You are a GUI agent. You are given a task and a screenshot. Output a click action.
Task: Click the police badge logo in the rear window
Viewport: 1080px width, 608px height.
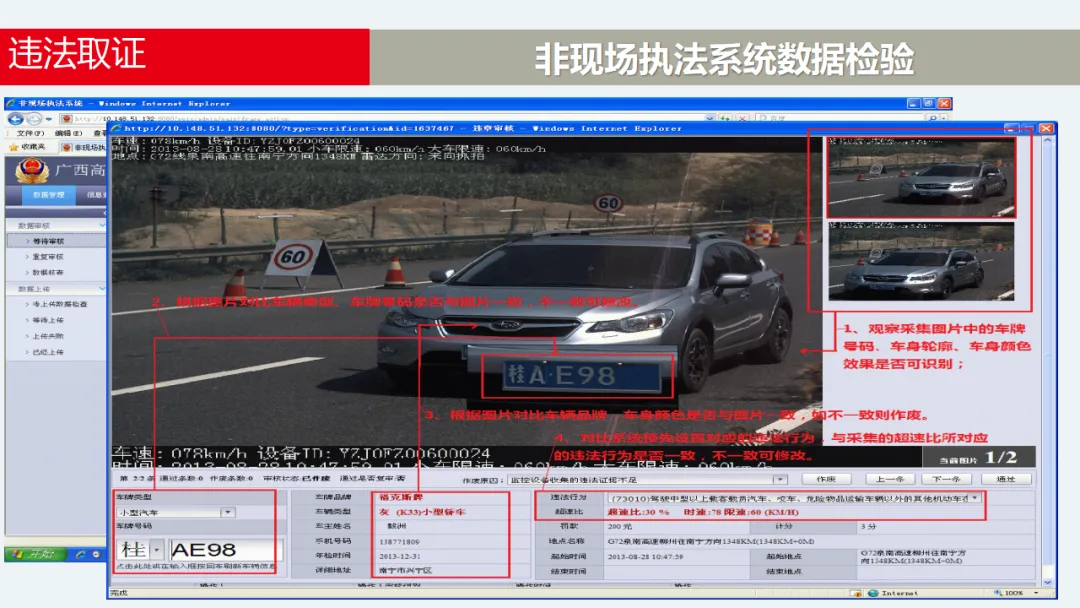(x=32, y=170)
